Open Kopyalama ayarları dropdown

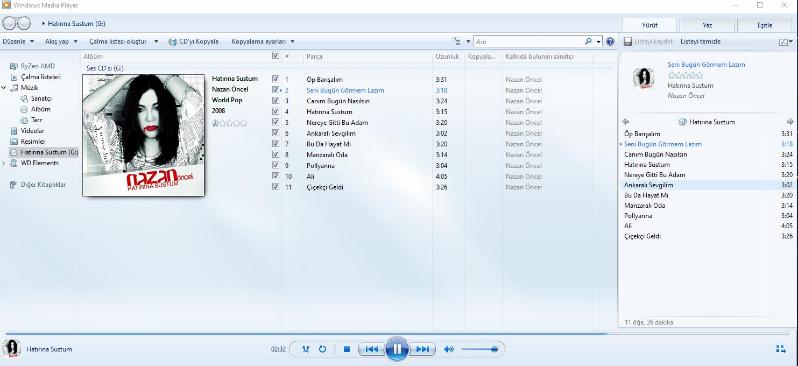click(x=263, y=42)
